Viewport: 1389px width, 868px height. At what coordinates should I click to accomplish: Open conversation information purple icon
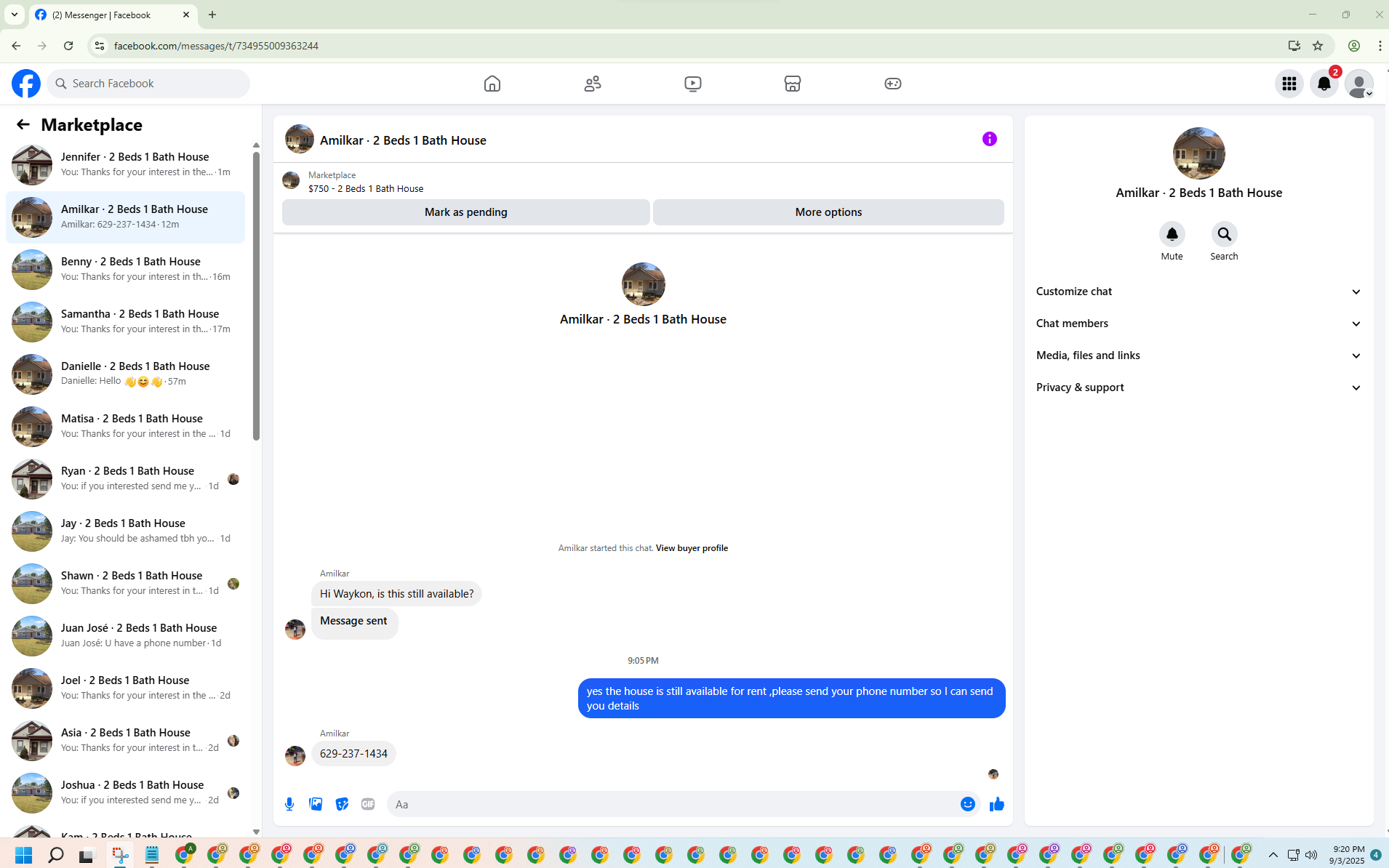click(x=990, y=139)
